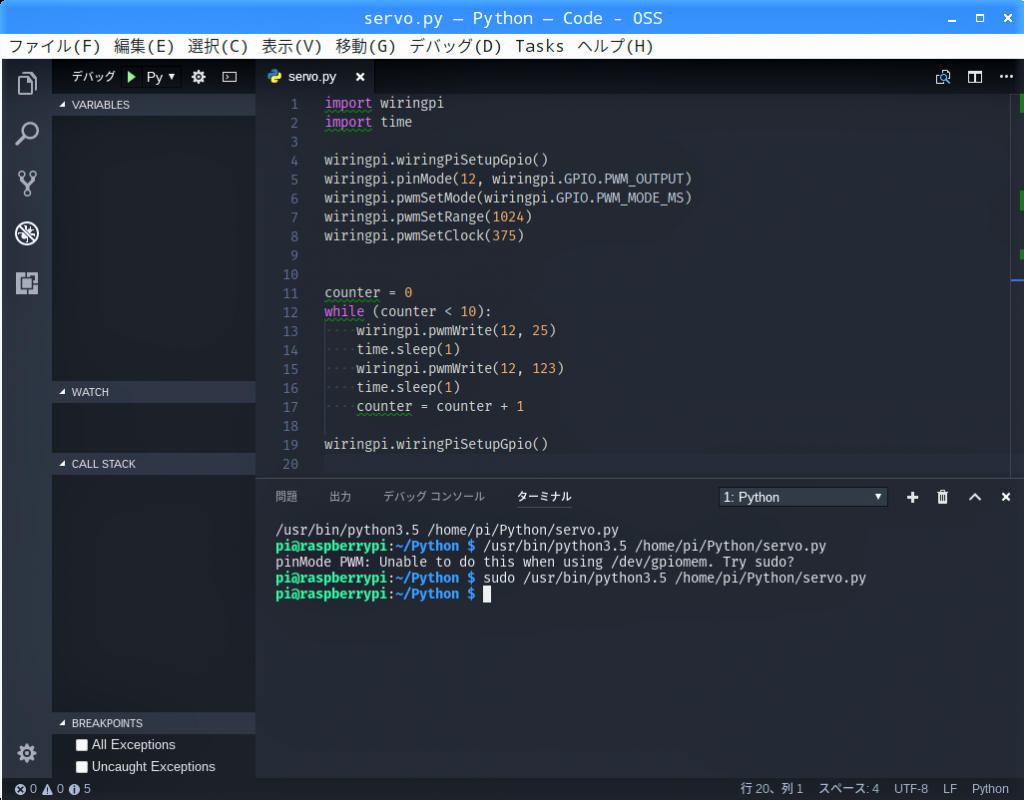
Task: Click editor overview ruler scrollbar
Action: click(x=1017, y=284)
